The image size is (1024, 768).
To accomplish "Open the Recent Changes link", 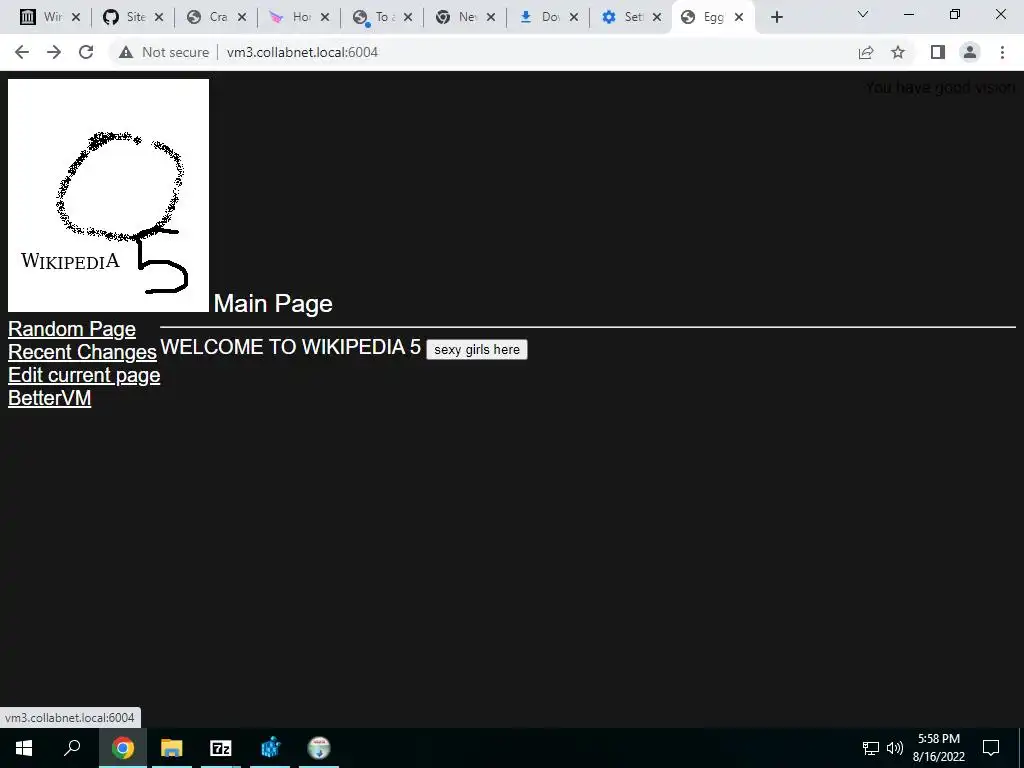I will pos(82,352).
